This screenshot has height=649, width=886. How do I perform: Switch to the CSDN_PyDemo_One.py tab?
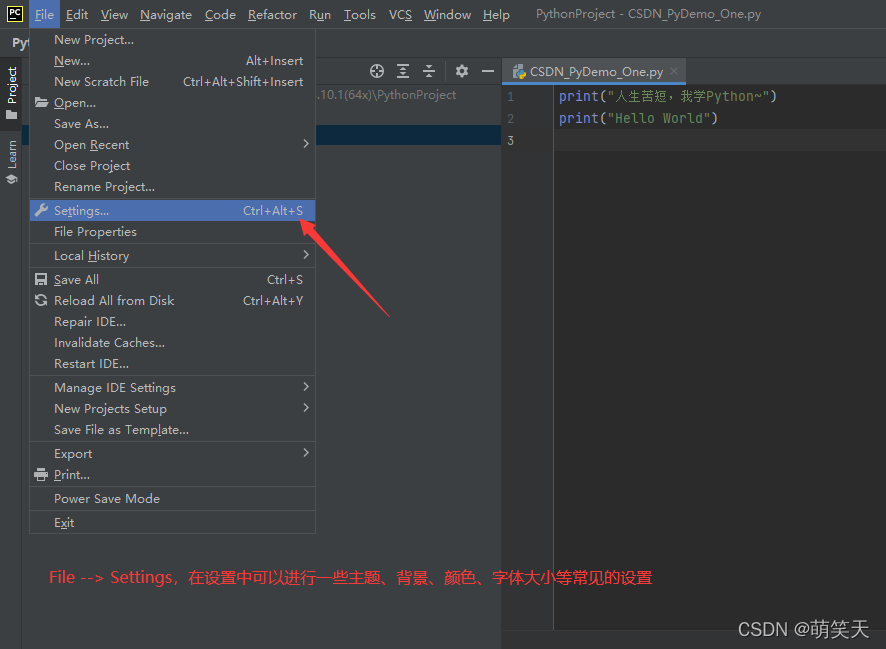pyautogui.click(x=595, y=72)
